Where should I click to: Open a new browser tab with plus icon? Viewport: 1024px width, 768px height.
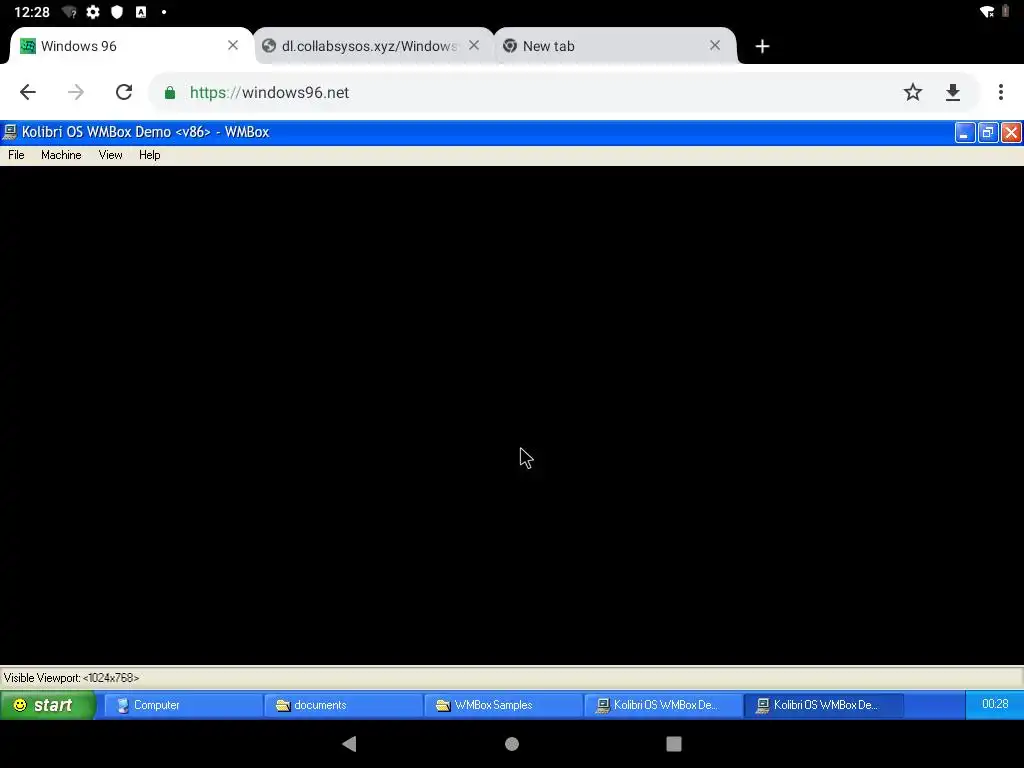(762, 46)
